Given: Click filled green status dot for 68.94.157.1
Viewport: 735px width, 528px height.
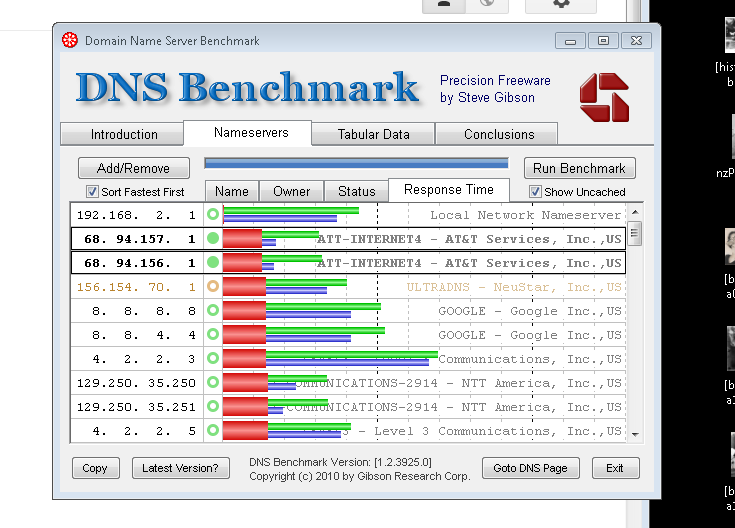Looking at the screenshot, I should coord(213,238).
